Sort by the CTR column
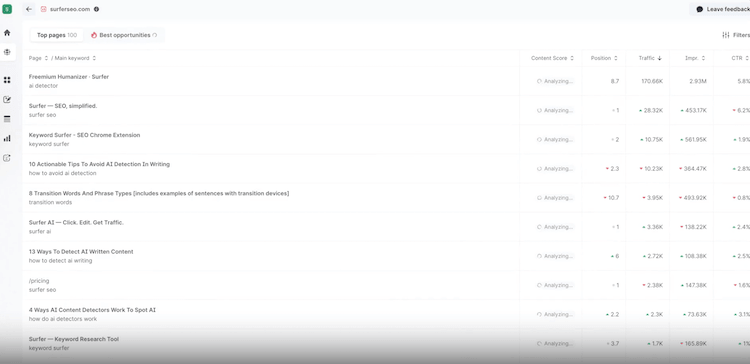The height and width of the screenshot is (364, 750). (x=740, y=58)
